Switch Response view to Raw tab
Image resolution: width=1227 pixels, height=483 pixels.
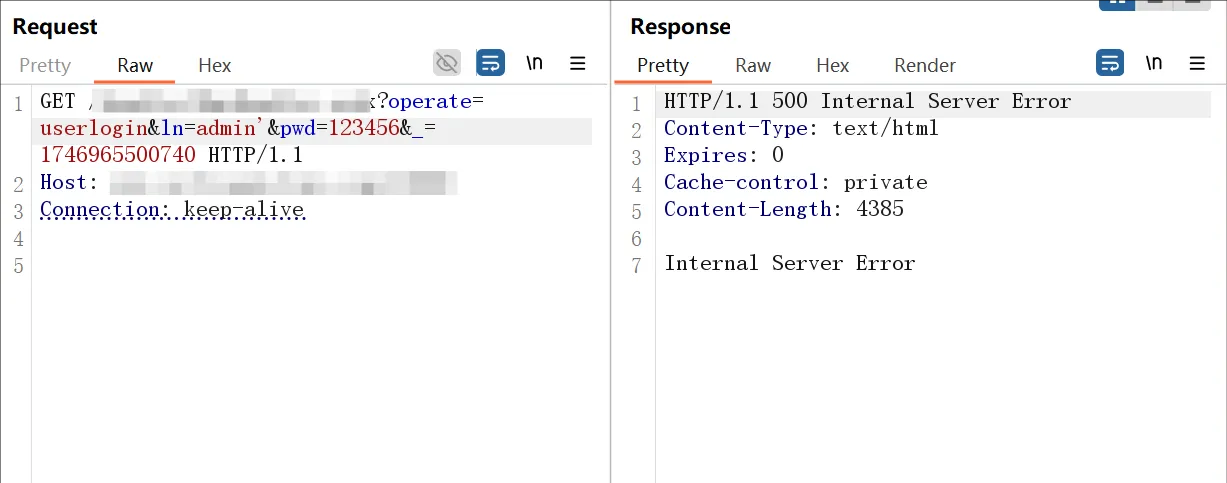coord(753,66)
